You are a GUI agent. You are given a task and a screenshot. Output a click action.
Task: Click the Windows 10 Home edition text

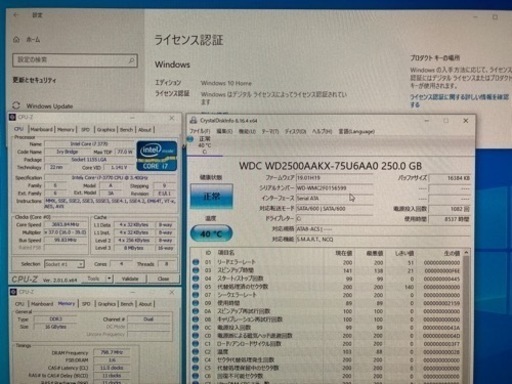(x=226, y=83)
